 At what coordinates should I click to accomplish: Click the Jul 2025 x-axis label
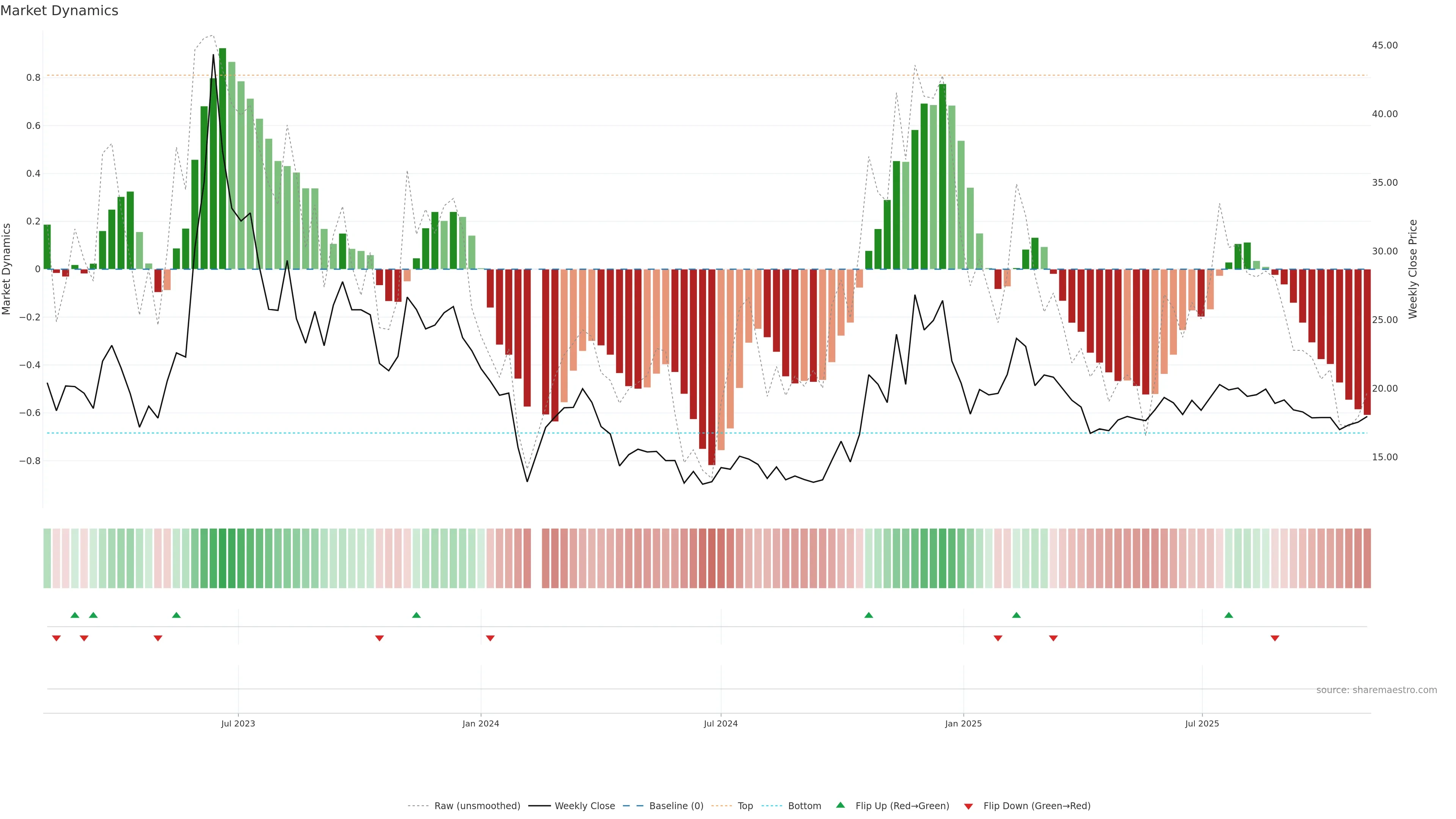(x=1202, y=723)
